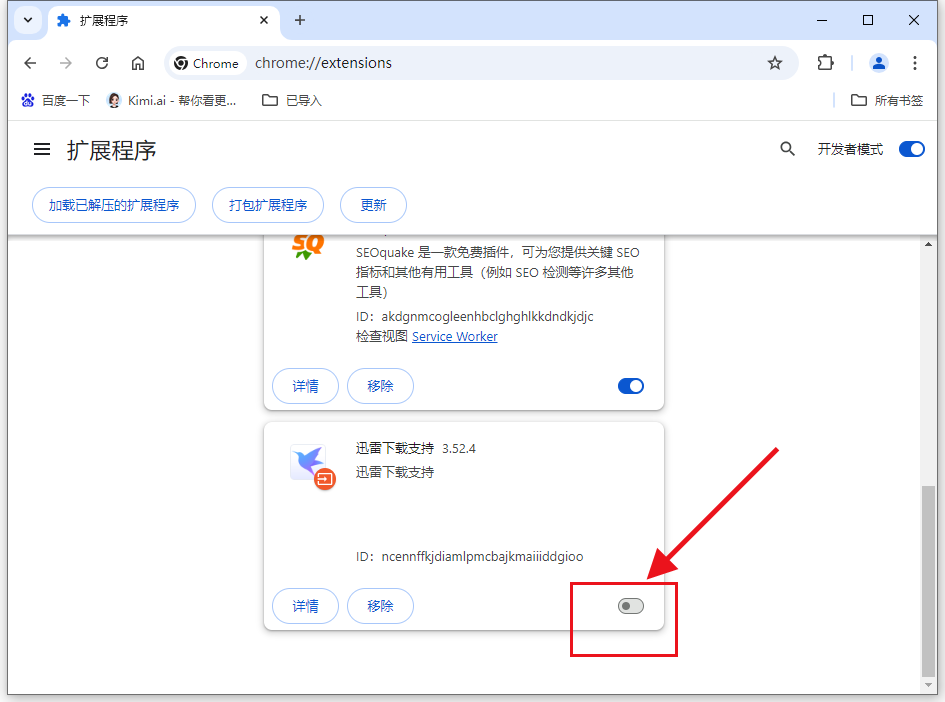Click scrollbar down arrow

click(x=928, y=685)
